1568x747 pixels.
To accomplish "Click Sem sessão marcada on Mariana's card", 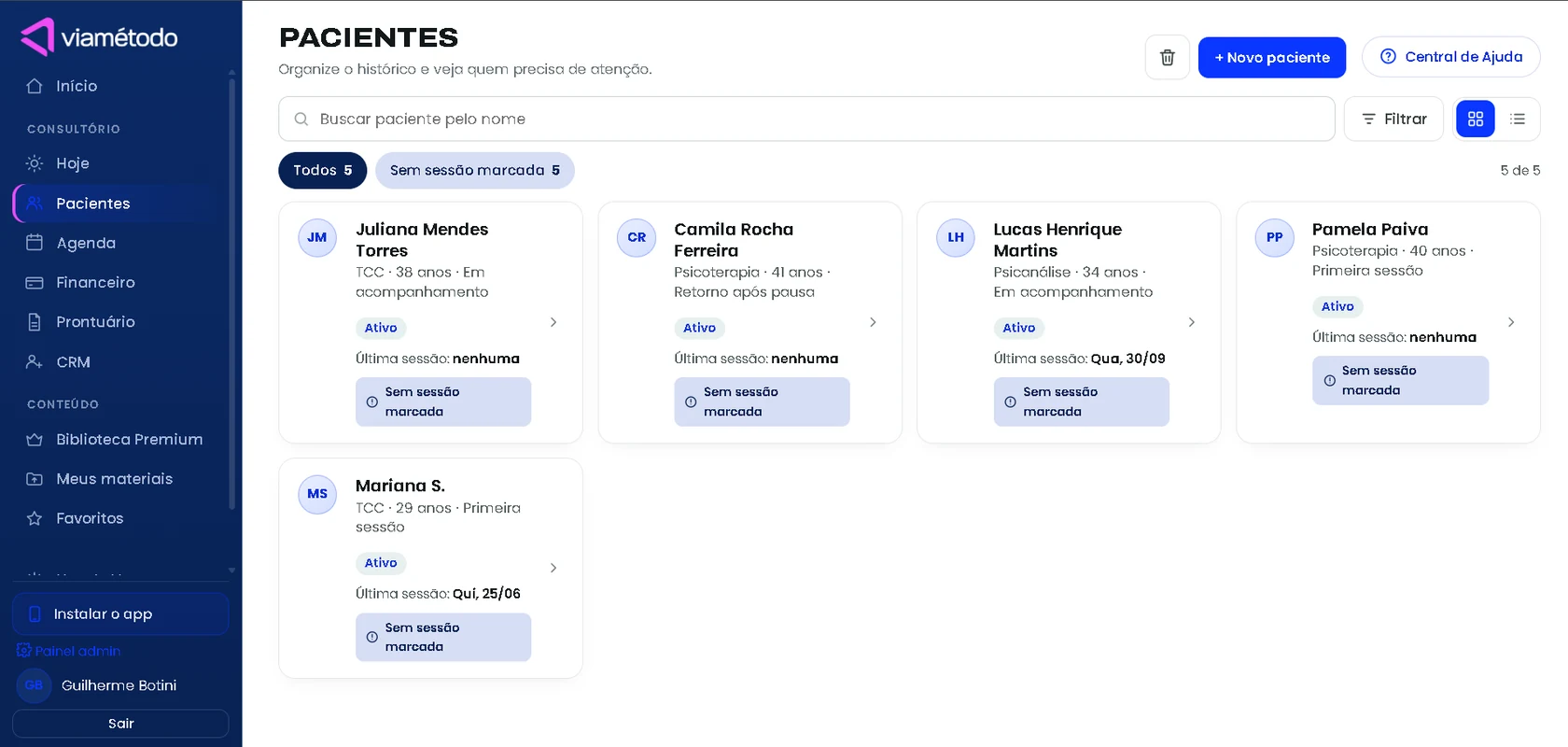I will (443, 637).
